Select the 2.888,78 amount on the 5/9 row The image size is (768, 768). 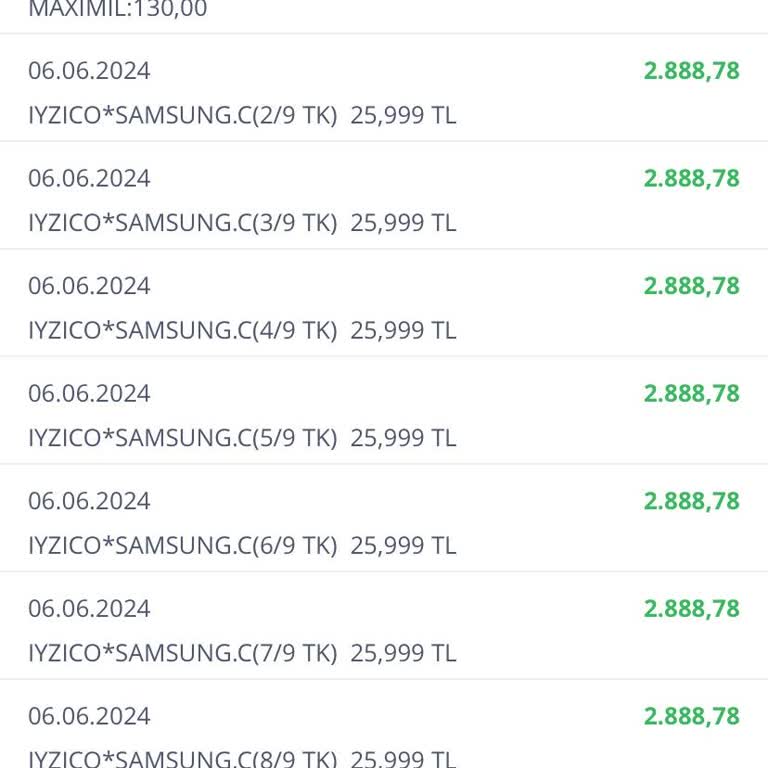click(691, 393)
